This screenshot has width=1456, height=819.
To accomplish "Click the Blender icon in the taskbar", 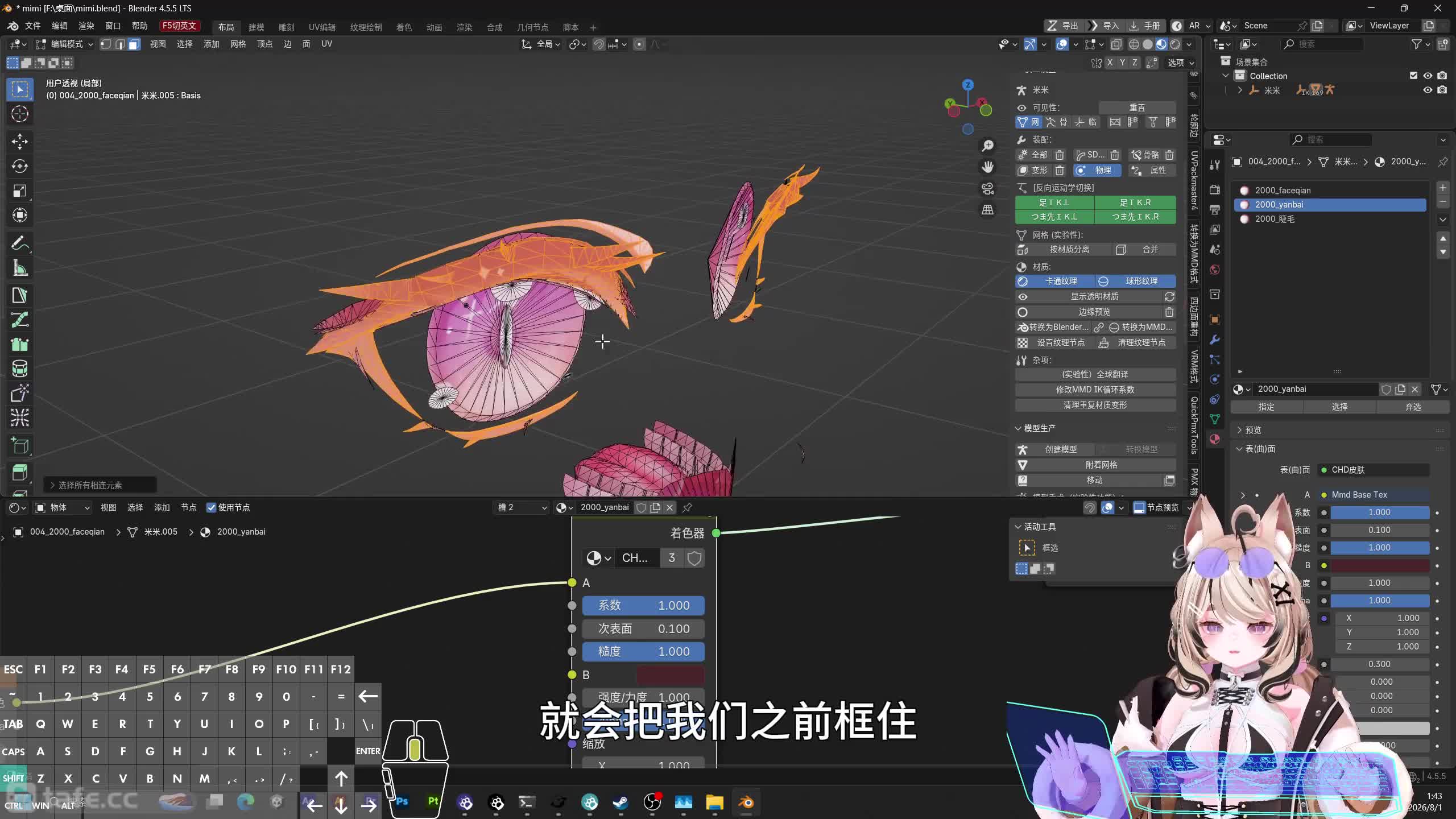I will tap(746, 803).
